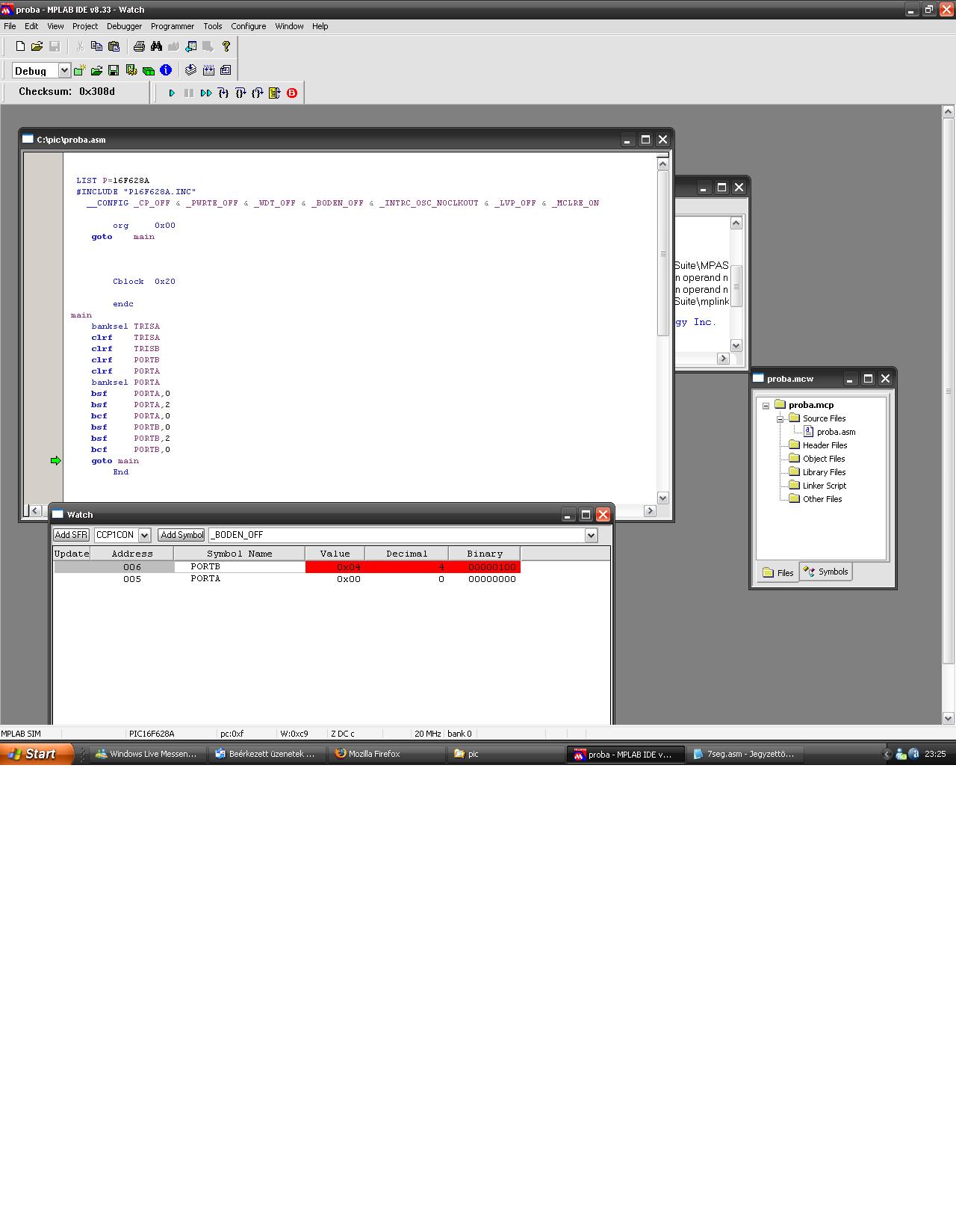The width and height of the screenshot is (956, 1232).
Task: Click the main workspace vertical scrollbar down arrow
Action: pos(949,718)
